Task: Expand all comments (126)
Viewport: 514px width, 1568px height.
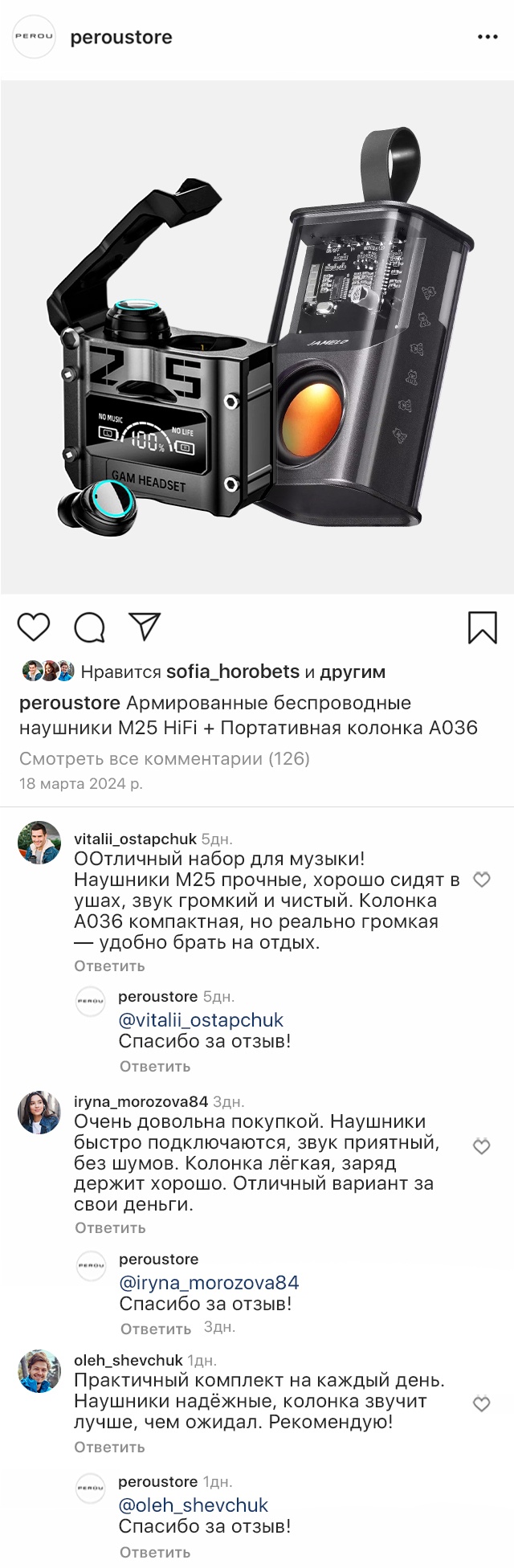Action: 165,758
